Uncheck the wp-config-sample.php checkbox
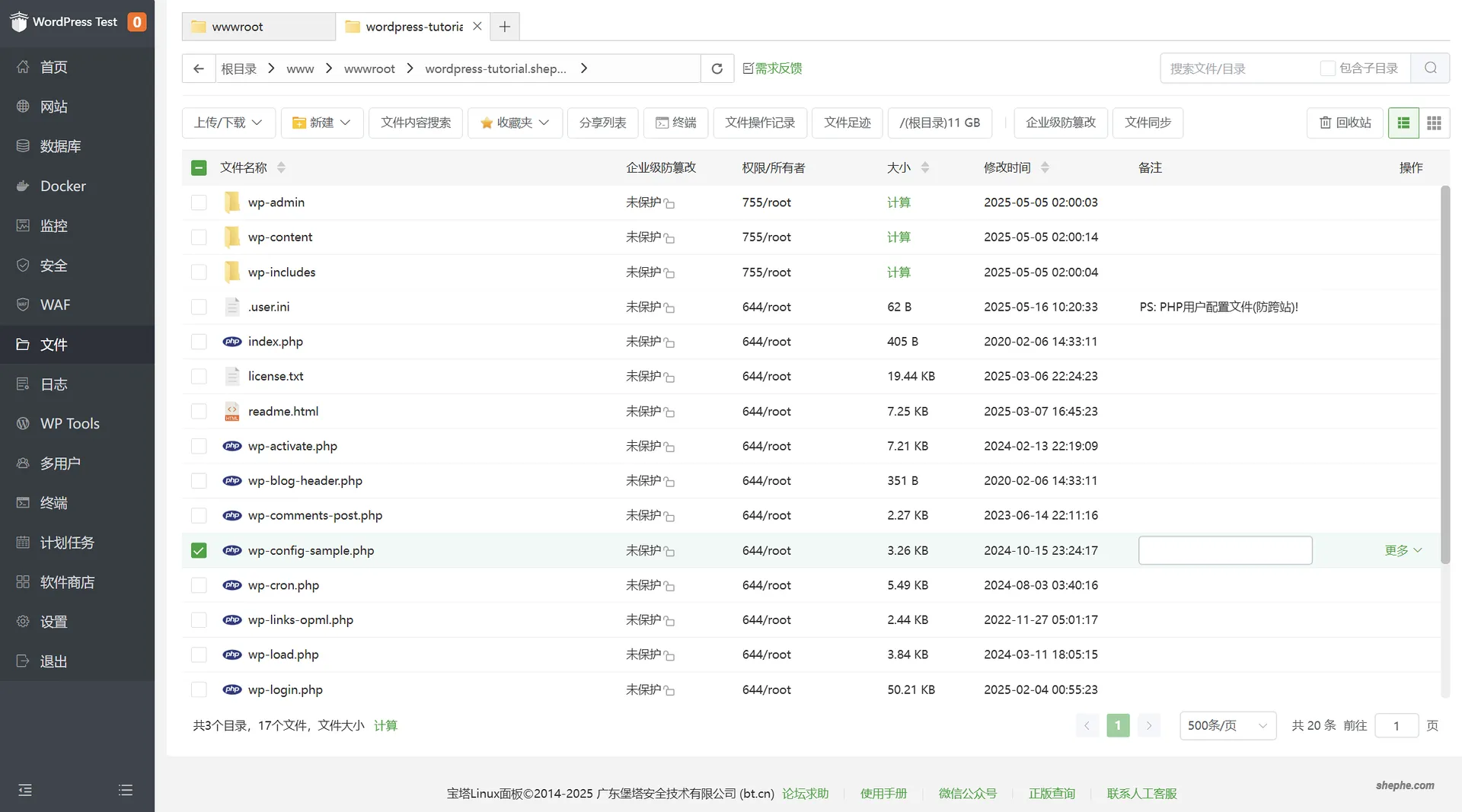The image size is (1462, 812). point(199,550)
